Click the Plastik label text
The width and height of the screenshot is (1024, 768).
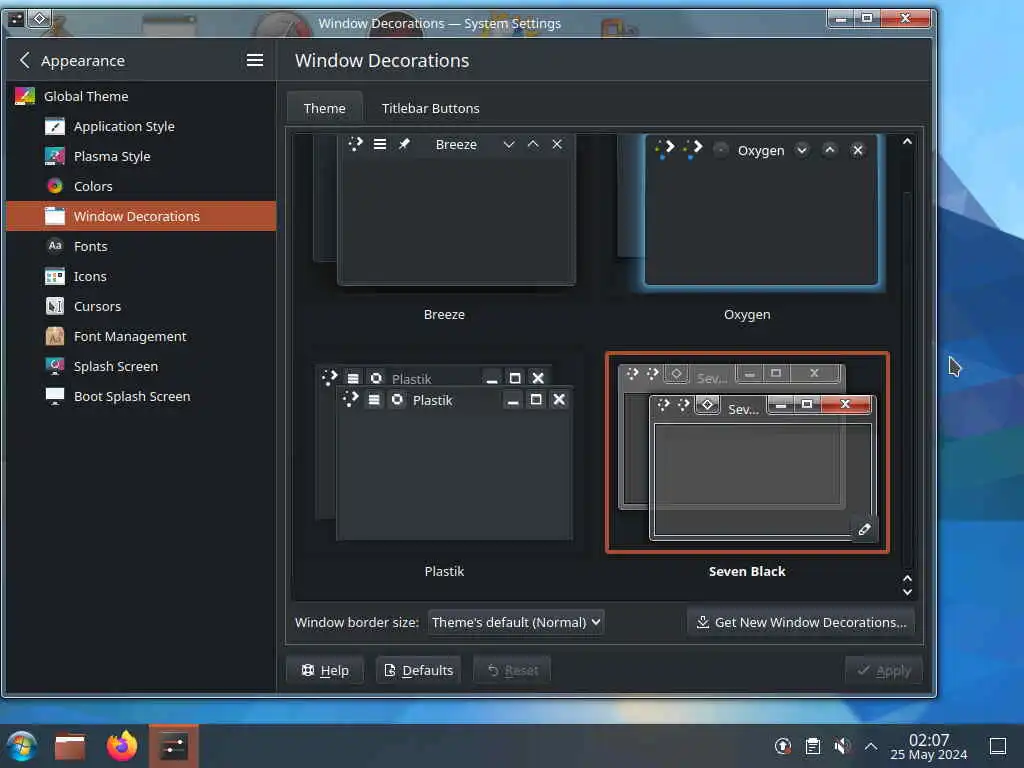tap(444, 571)
